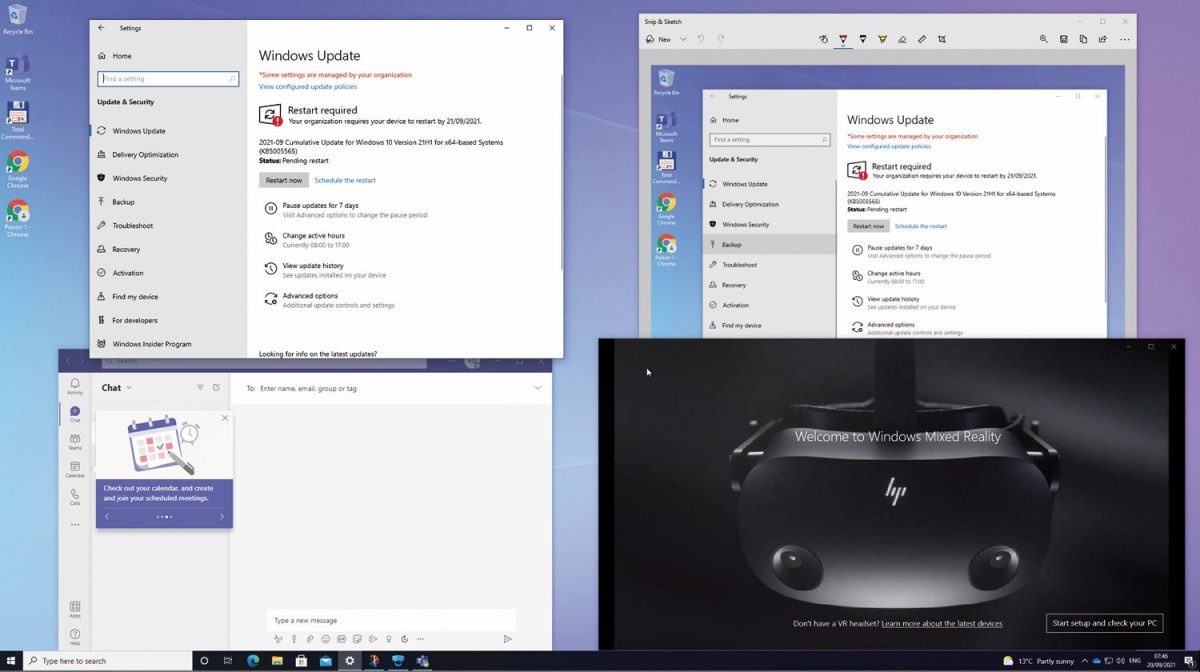1200x672 pixels.
Task: Share the snip from Snip & Sketch
Action: [x=1103, y=39]
